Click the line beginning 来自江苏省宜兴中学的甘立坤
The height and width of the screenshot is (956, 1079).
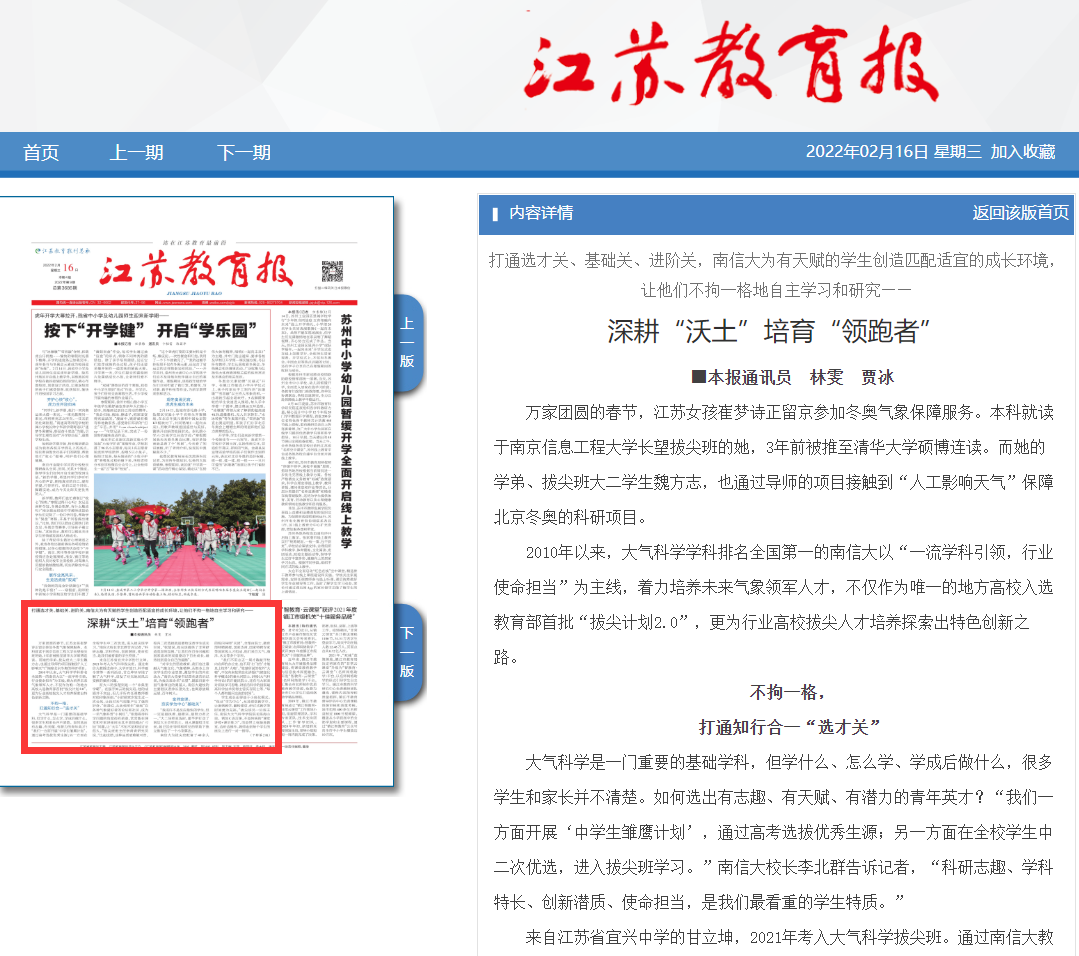tap(789, 937)
